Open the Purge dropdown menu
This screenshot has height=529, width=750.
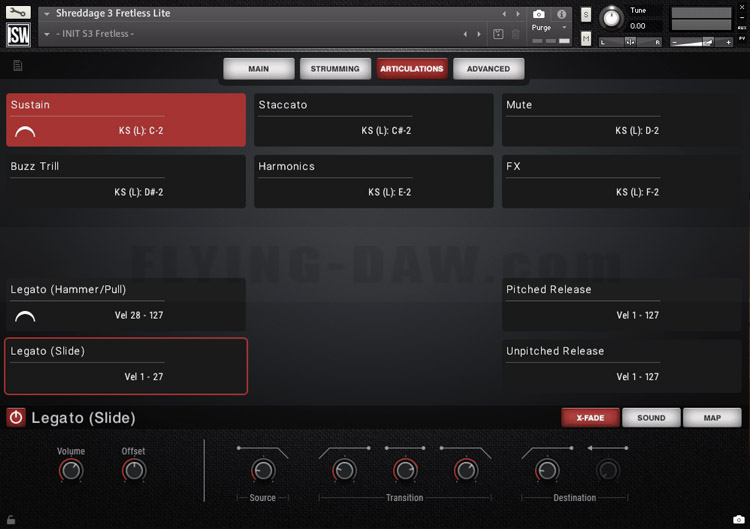coord(550,28)
